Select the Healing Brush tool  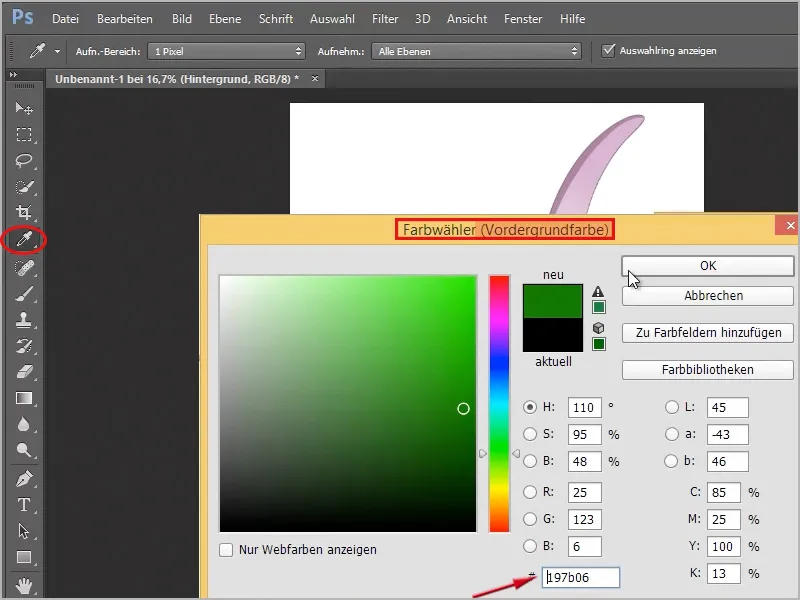pos(23,267)
